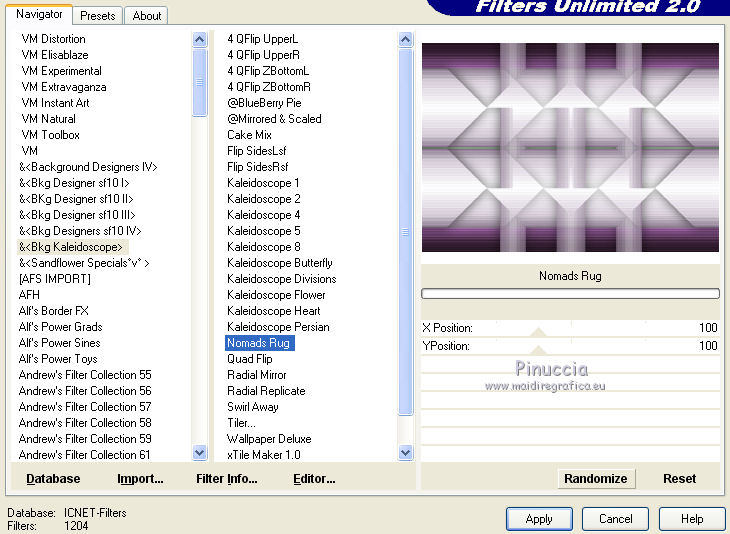This screenshot has height=534, width=730.
Task: Choose Kaleidoscope Persian filter
Action: 278,327
